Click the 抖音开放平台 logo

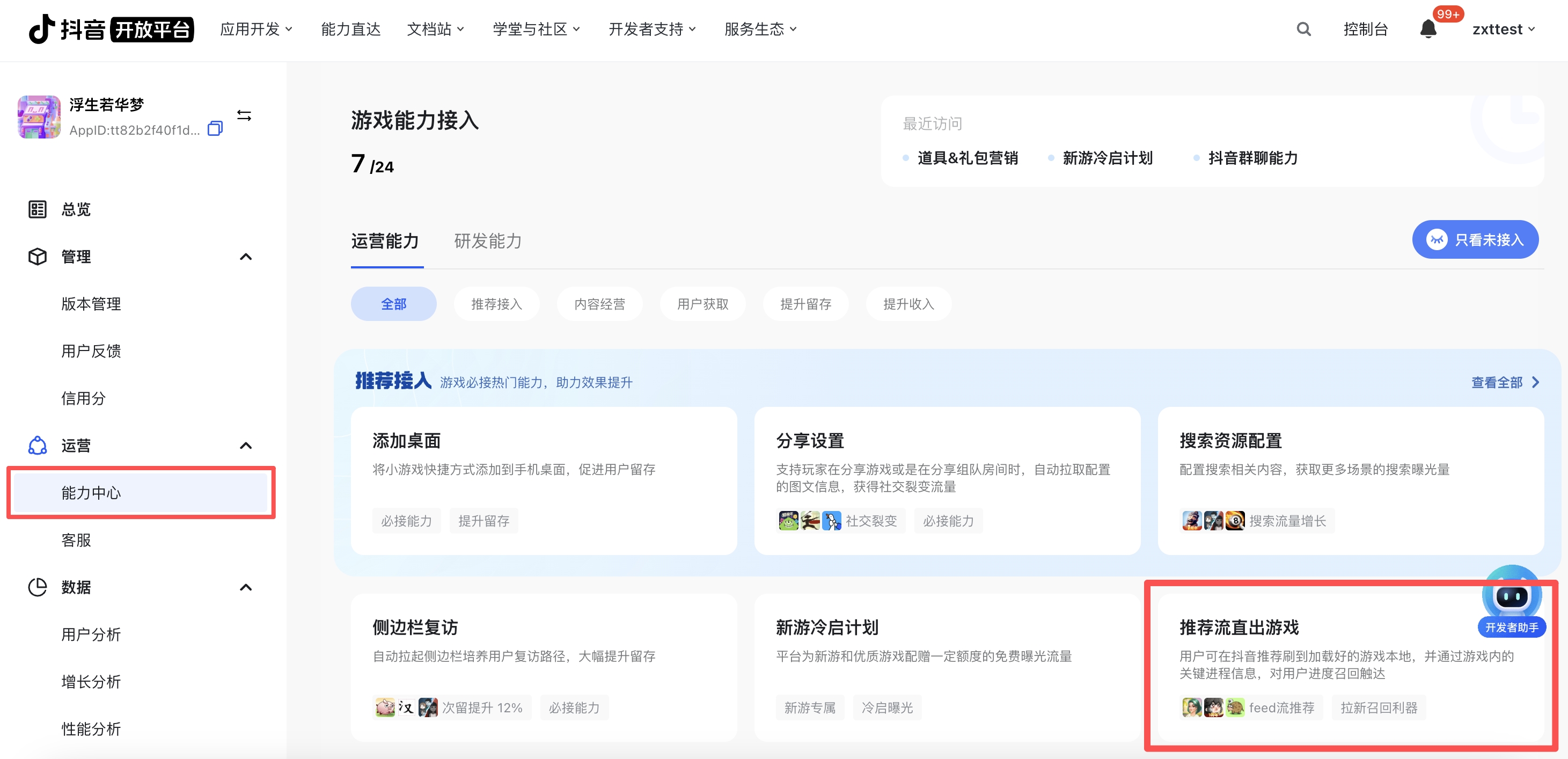click(112, 29)
